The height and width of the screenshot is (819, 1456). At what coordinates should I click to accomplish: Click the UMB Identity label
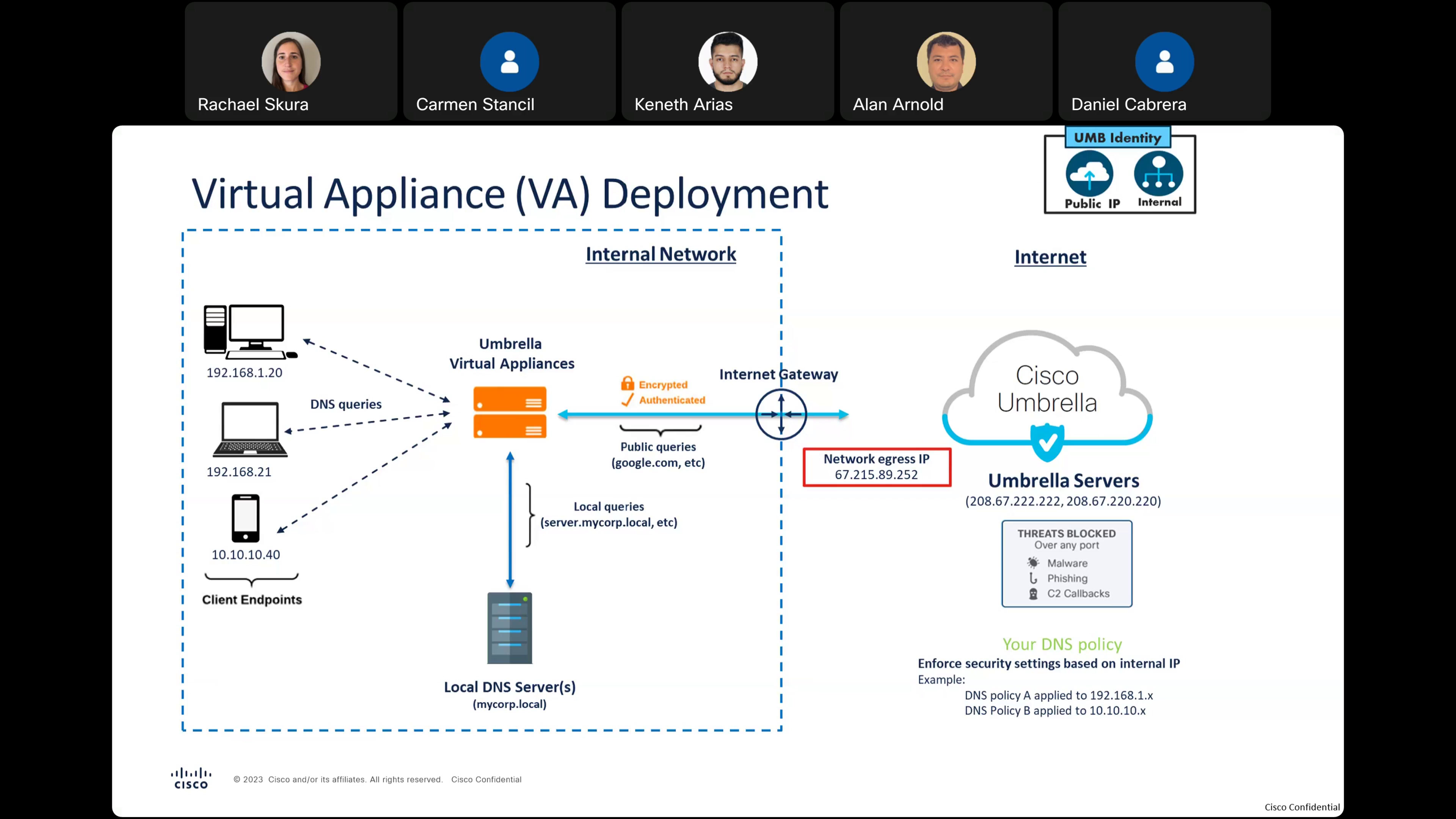click(x=1117, y=137)
